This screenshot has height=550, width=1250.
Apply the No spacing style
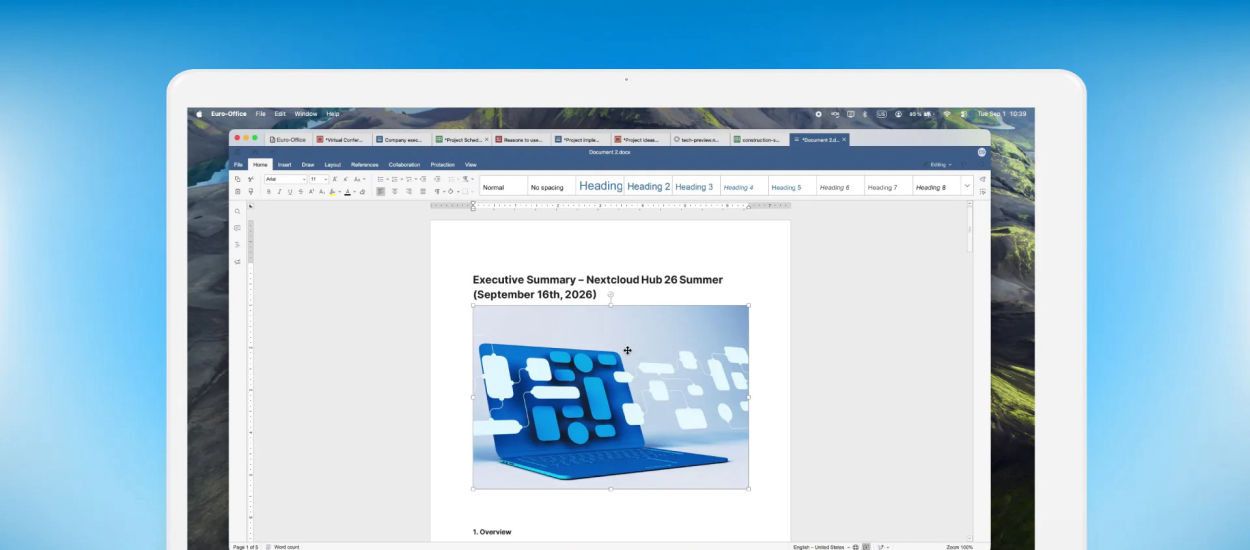[x=551, y=187]
